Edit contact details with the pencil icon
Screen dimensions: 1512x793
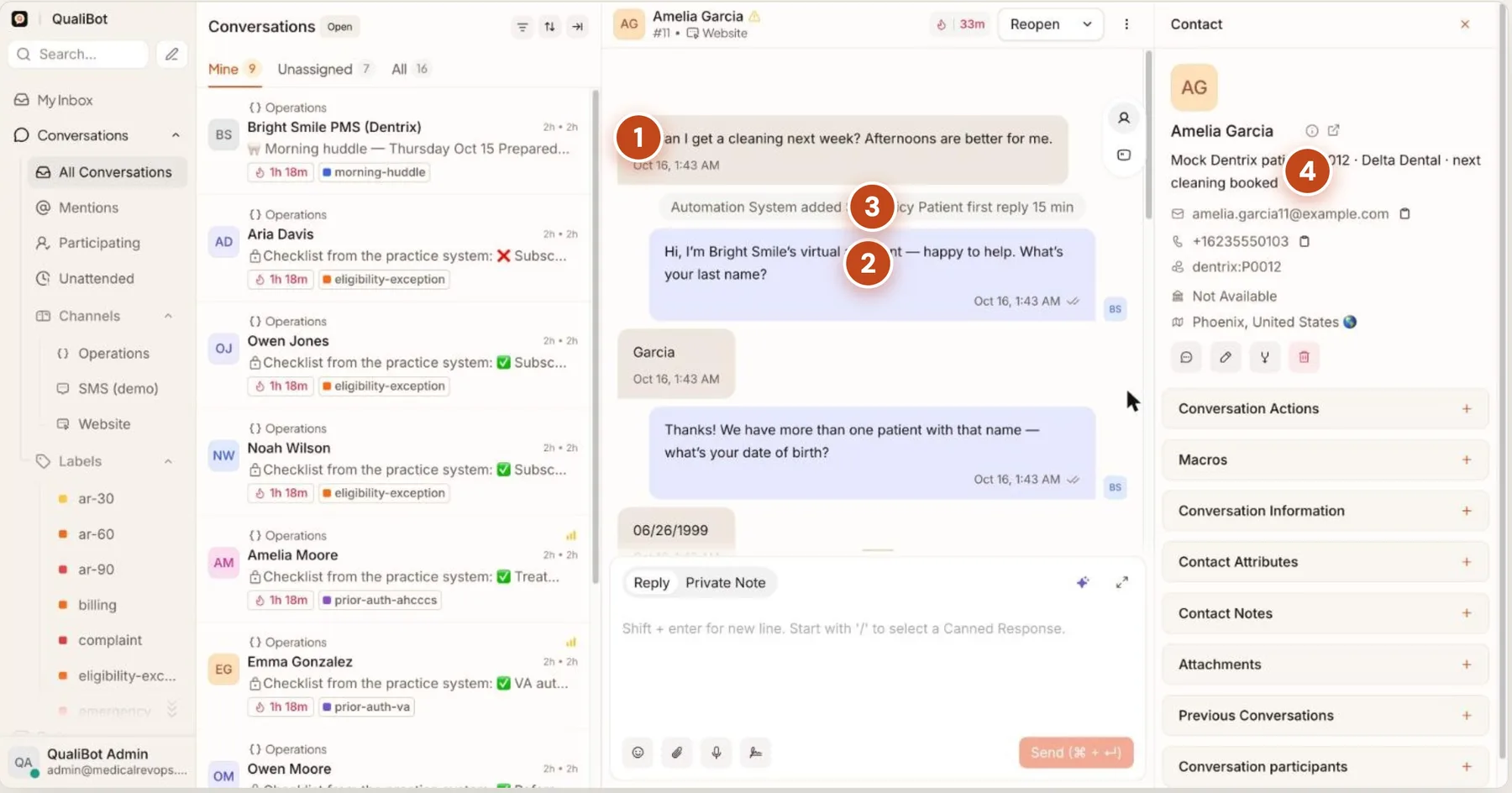[x=1226, y=357]
